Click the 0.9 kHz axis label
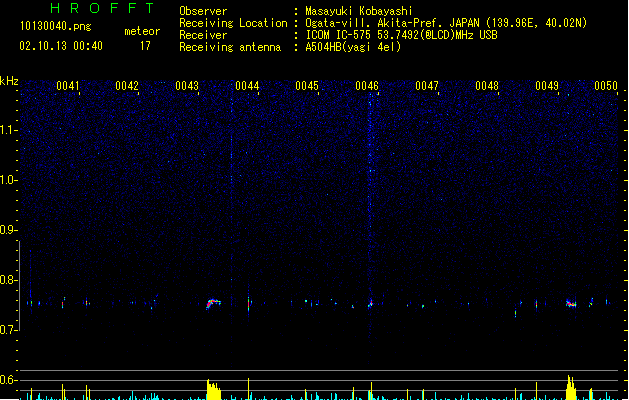 (x=9, y=230)
